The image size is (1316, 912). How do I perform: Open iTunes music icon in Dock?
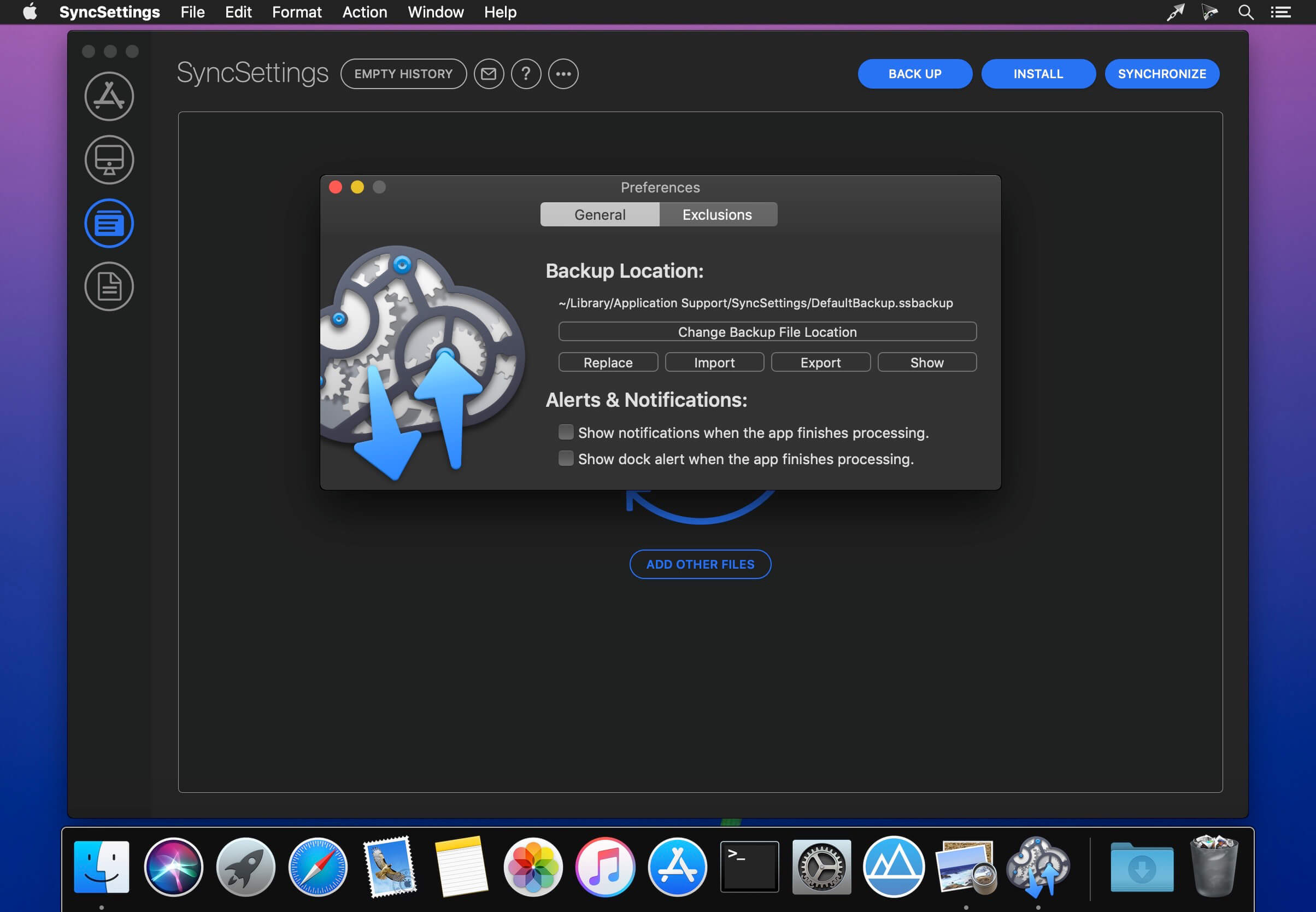click(x=605, y=867)
